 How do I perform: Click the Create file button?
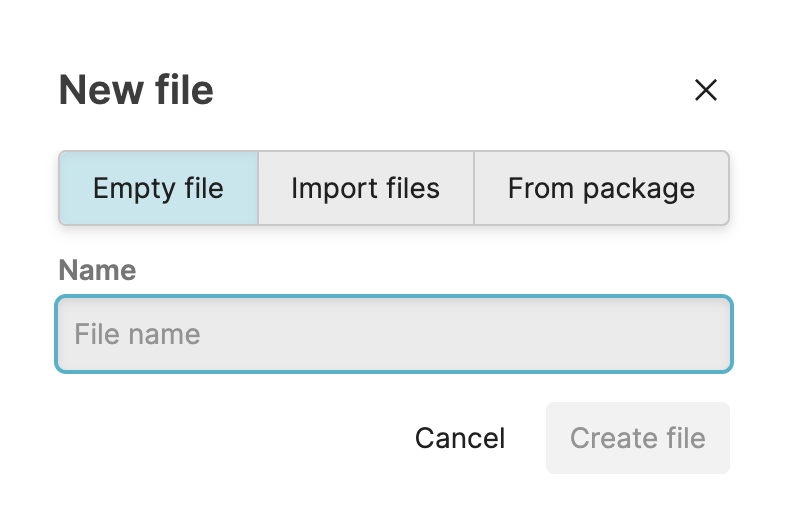(x=638, y=438)
